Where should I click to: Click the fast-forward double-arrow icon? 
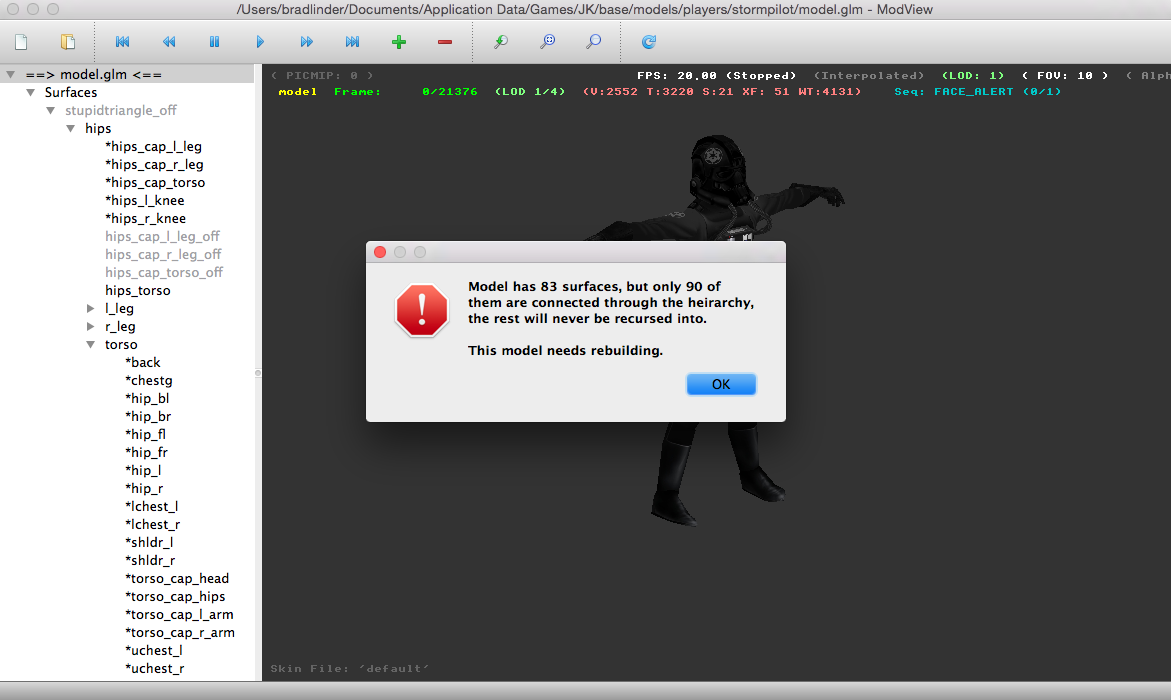coord(306,42)
